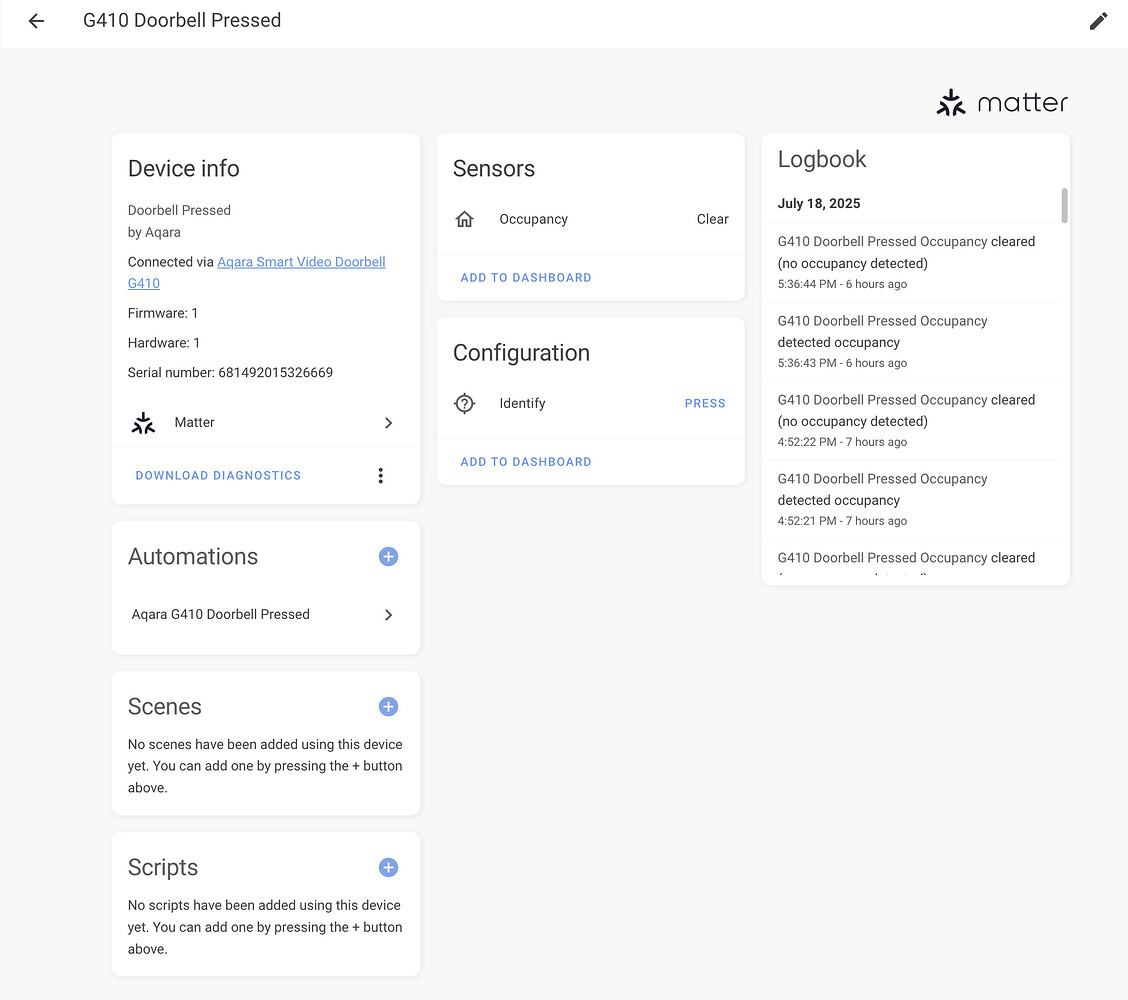Click the Identify crosshair icon
The width and height of the screenshot is (1128, 1000).
pos(465,404)
